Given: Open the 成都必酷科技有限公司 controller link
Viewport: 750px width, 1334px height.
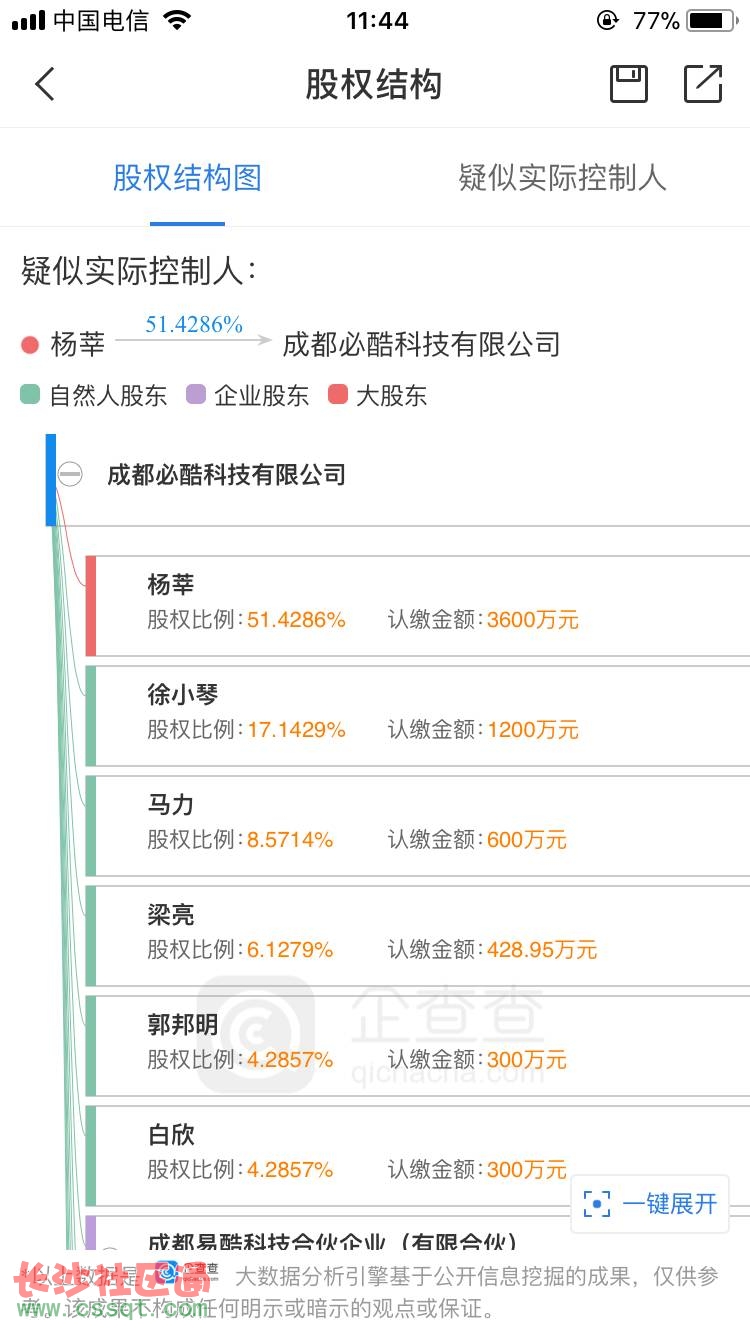Looking at the screenshot, I should (x=421, y=345).
